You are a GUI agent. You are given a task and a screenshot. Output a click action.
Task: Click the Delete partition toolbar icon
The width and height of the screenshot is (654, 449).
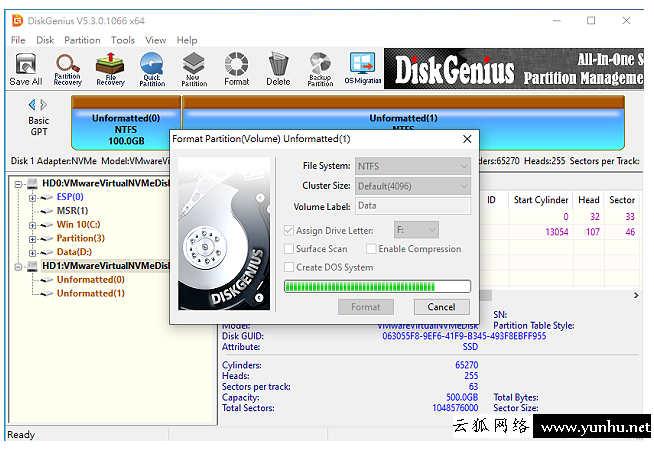pos(278,69)
